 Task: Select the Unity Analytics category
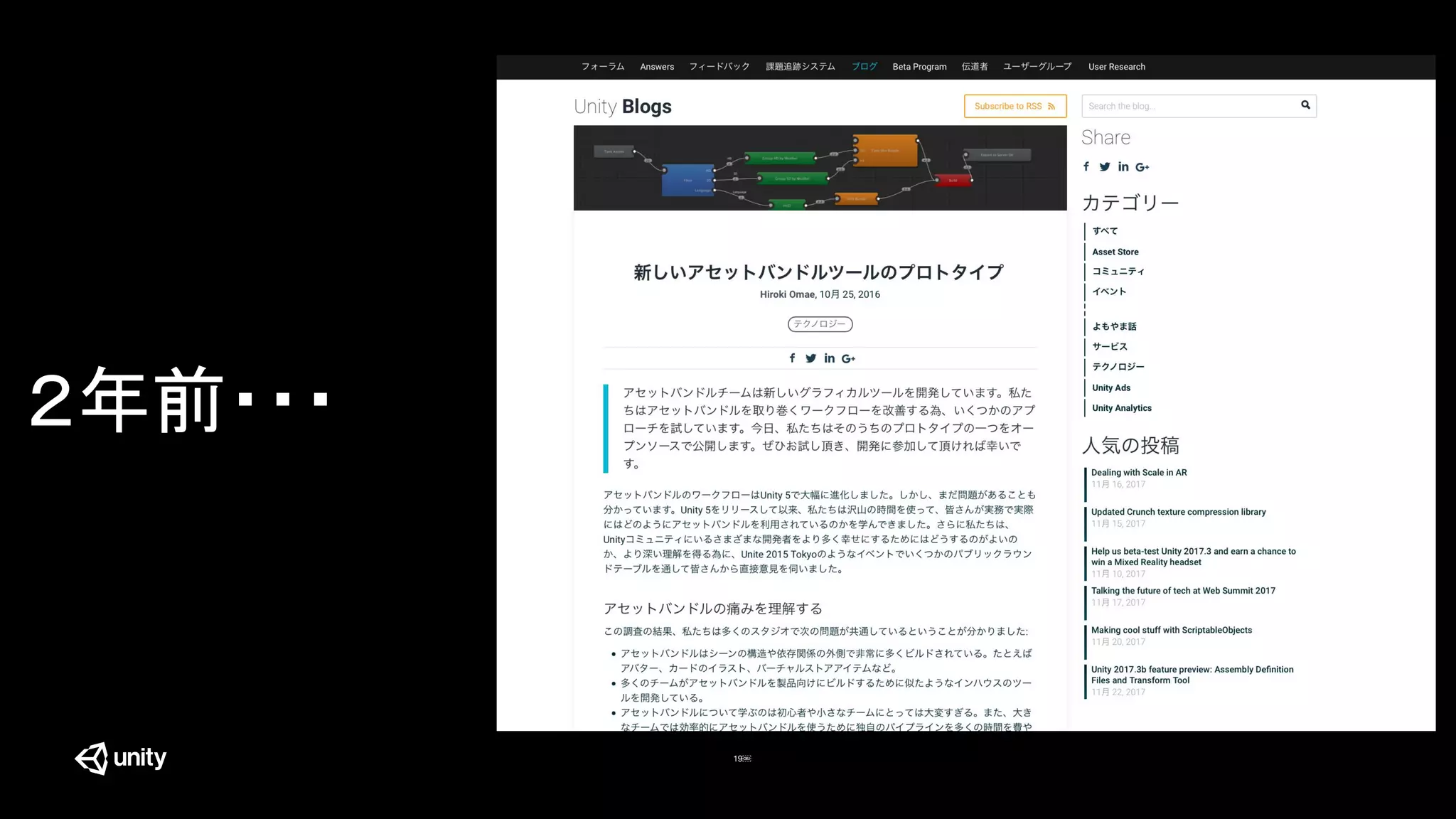click(1122, 408)
